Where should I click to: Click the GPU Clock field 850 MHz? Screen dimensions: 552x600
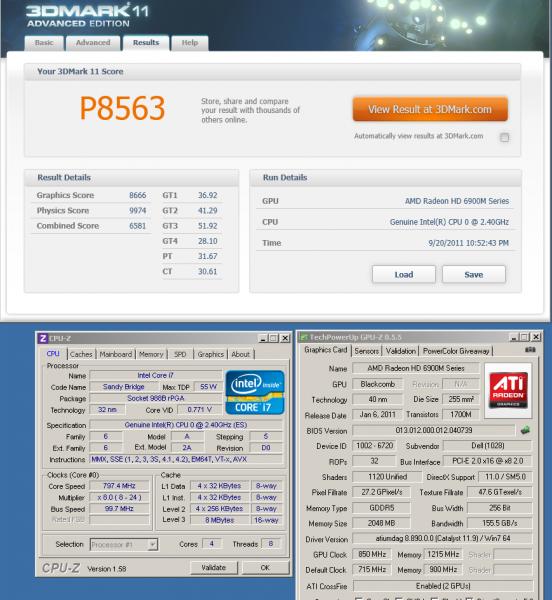(372, 554)
